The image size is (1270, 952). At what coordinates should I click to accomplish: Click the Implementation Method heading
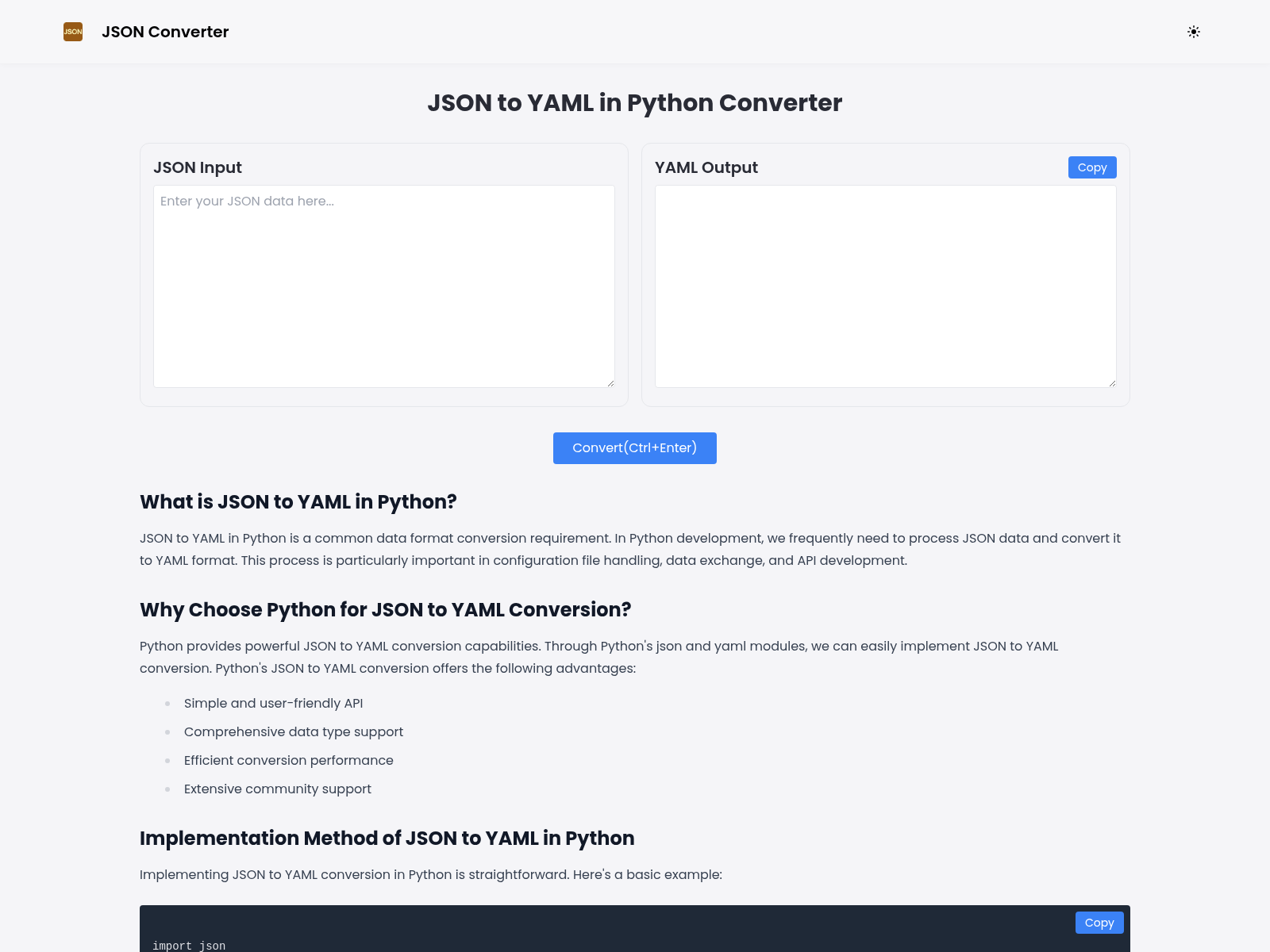coord(387,838)
